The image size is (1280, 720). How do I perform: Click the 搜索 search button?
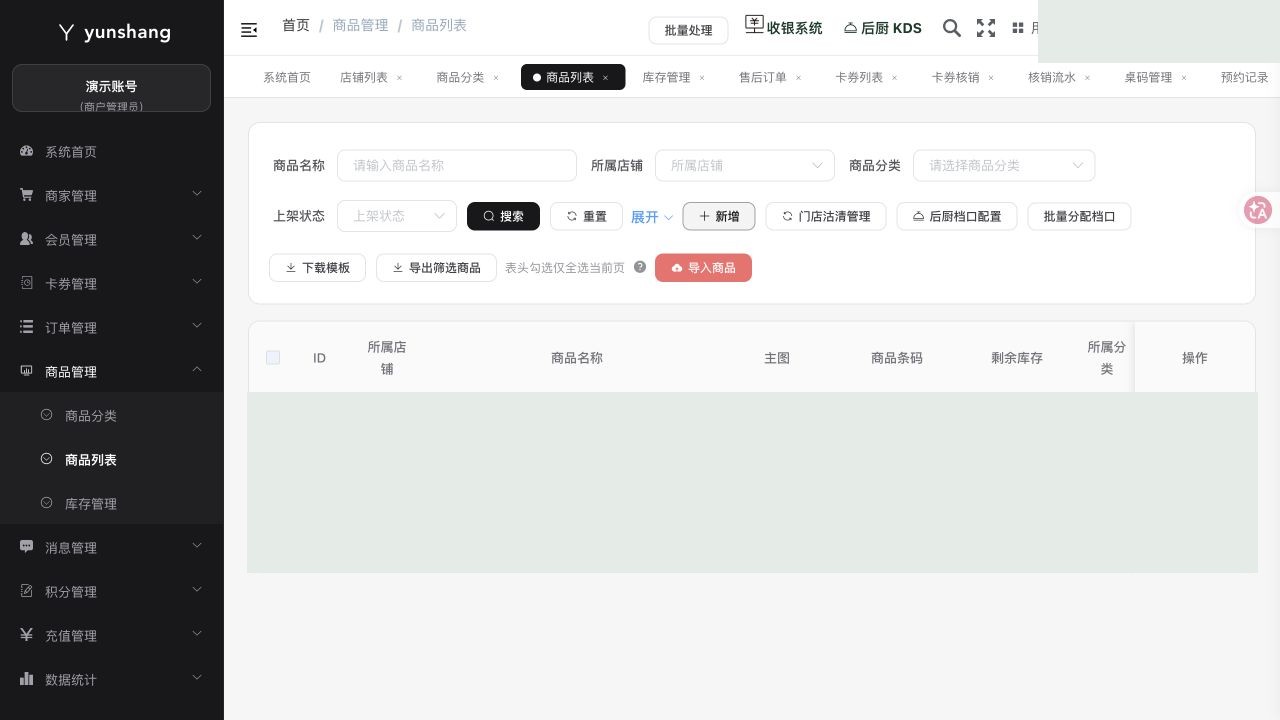(x=503, y=216)
